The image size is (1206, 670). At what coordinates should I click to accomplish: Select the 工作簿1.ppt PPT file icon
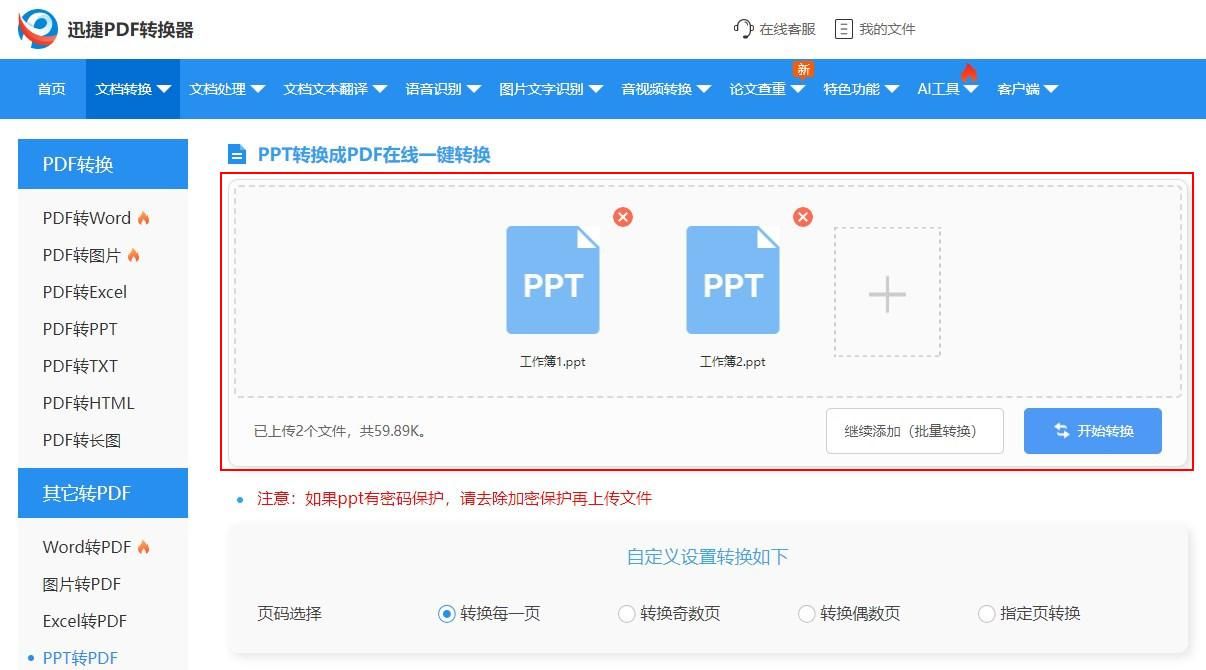[553, 280]
